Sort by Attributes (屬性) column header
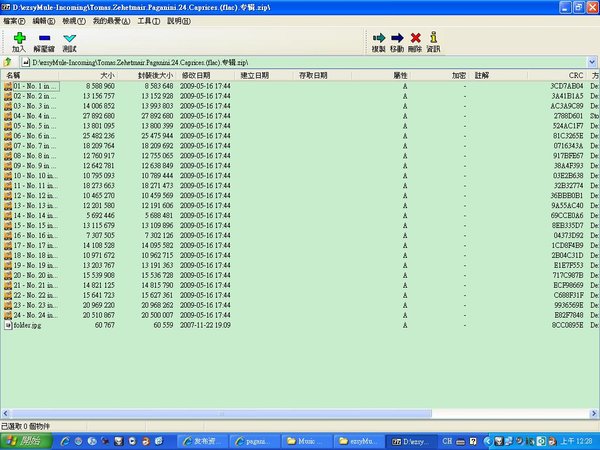 pos(381,75)
